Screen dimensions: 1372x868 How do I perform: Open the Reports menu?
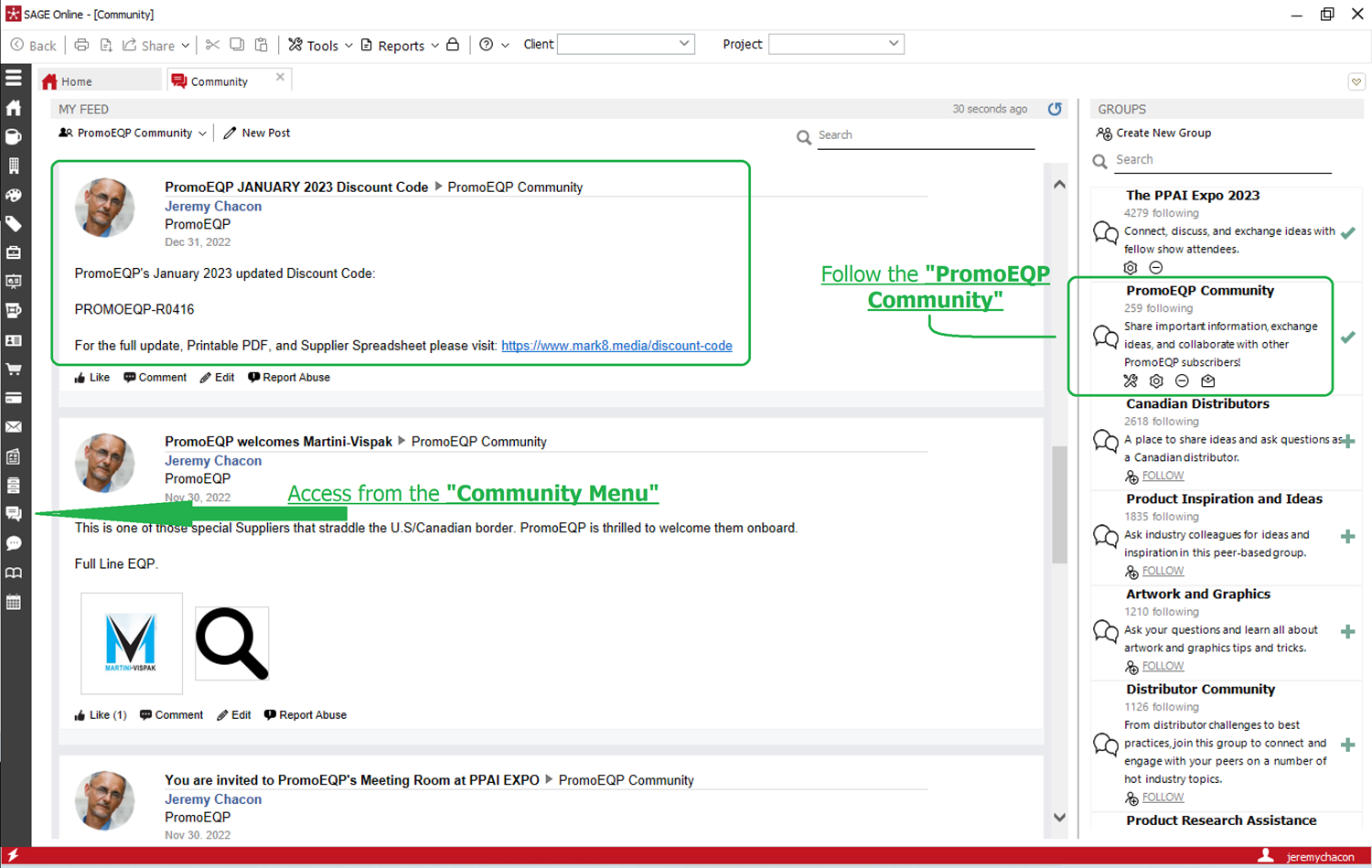click(400, 45)
